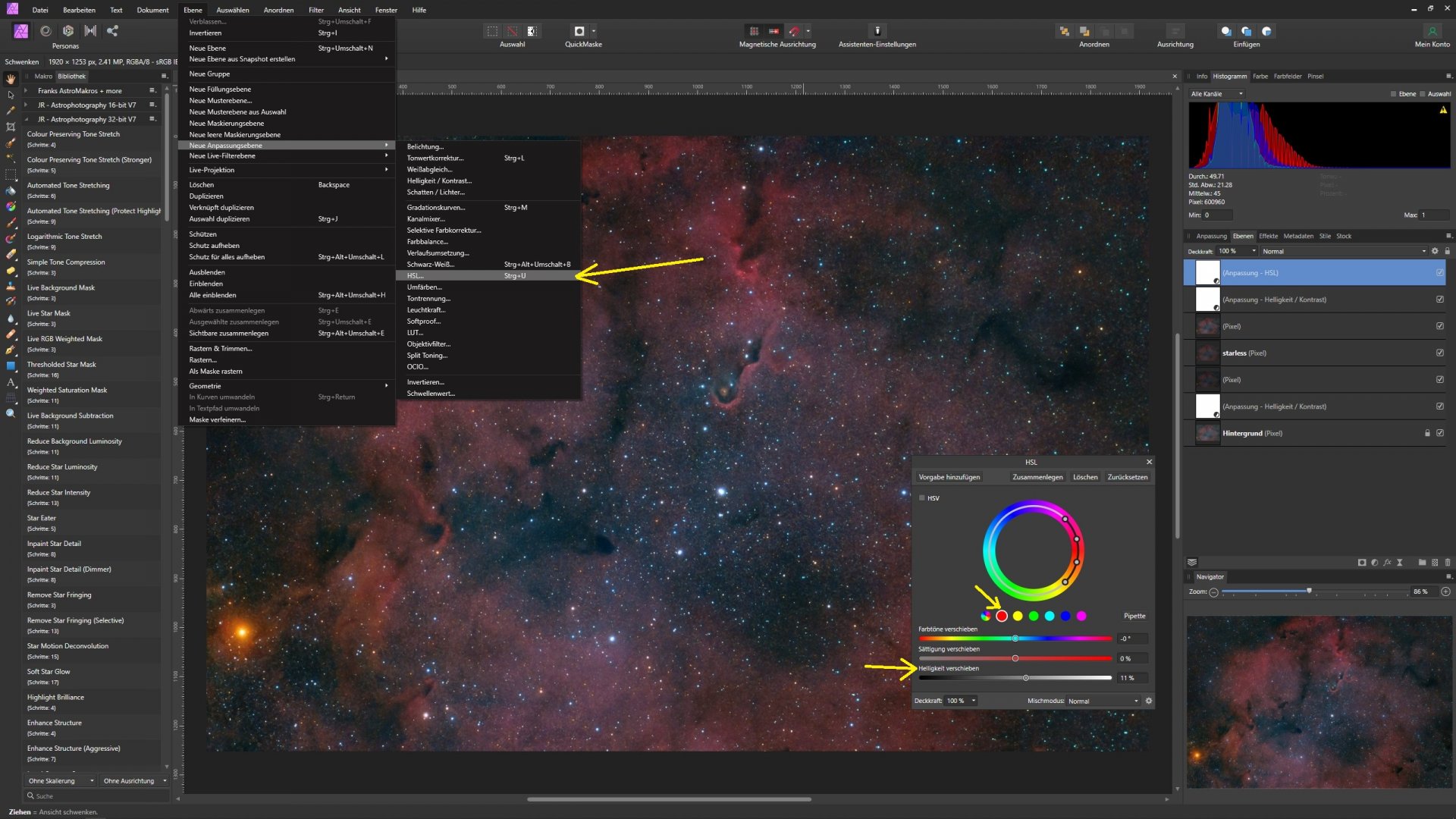Click the Mein Konto account icon

tap(1432, 31)
